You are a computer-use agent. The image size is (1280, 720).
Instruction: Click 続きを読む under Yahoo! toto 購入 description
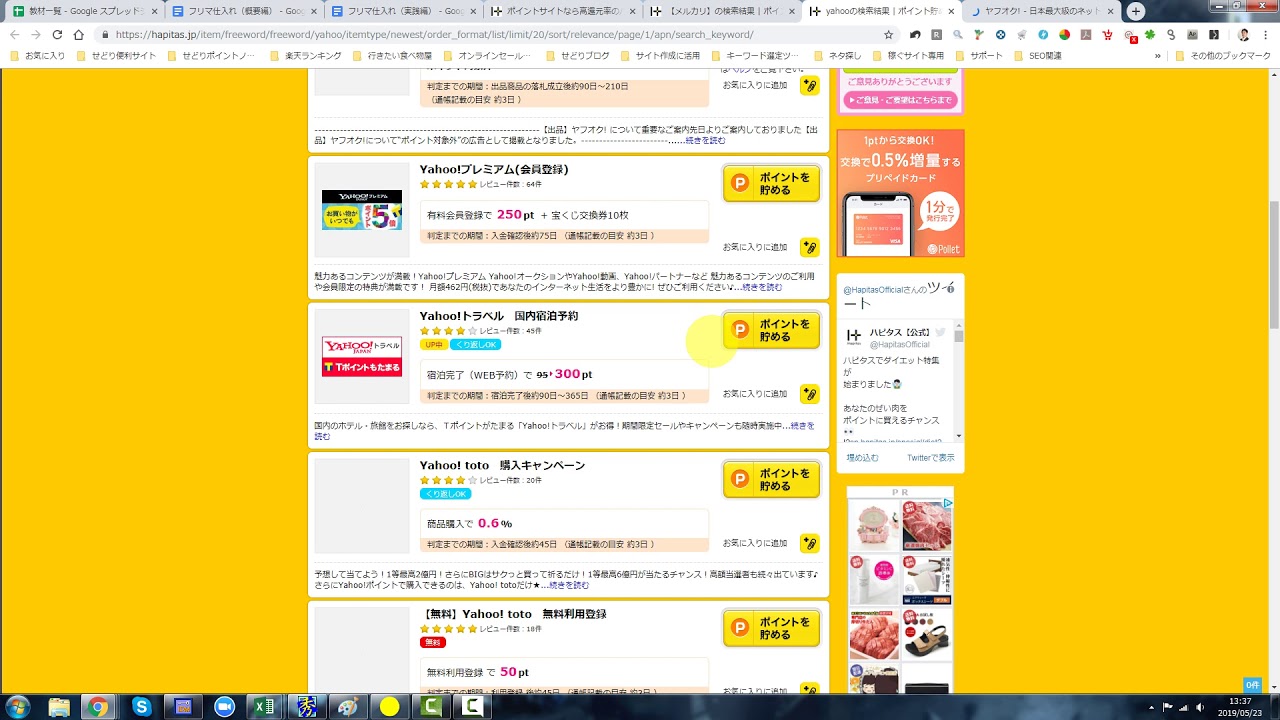569,585
